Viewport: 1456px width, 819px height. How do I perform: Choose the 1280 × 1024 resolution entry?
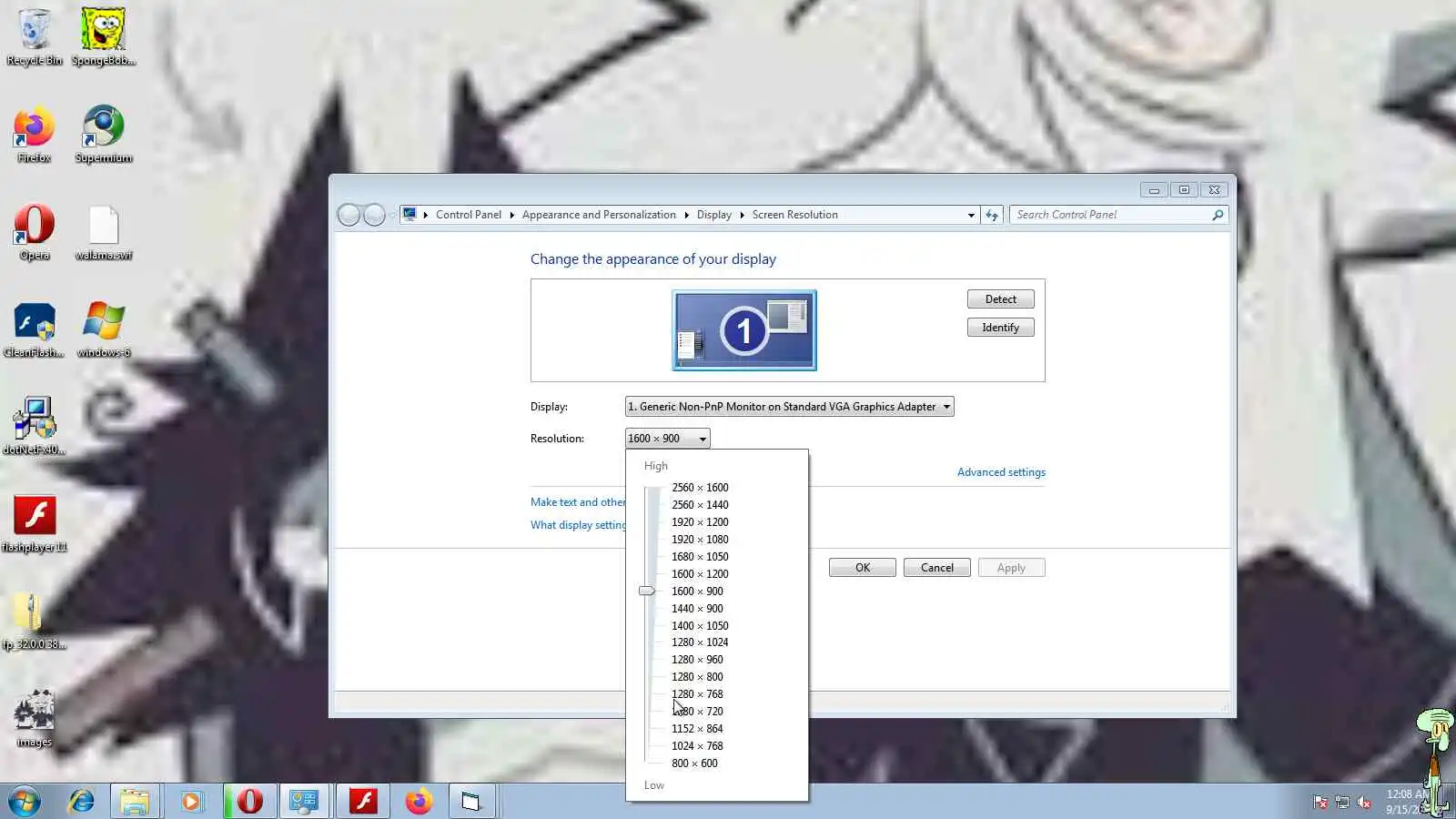click(x=700, y=642)
